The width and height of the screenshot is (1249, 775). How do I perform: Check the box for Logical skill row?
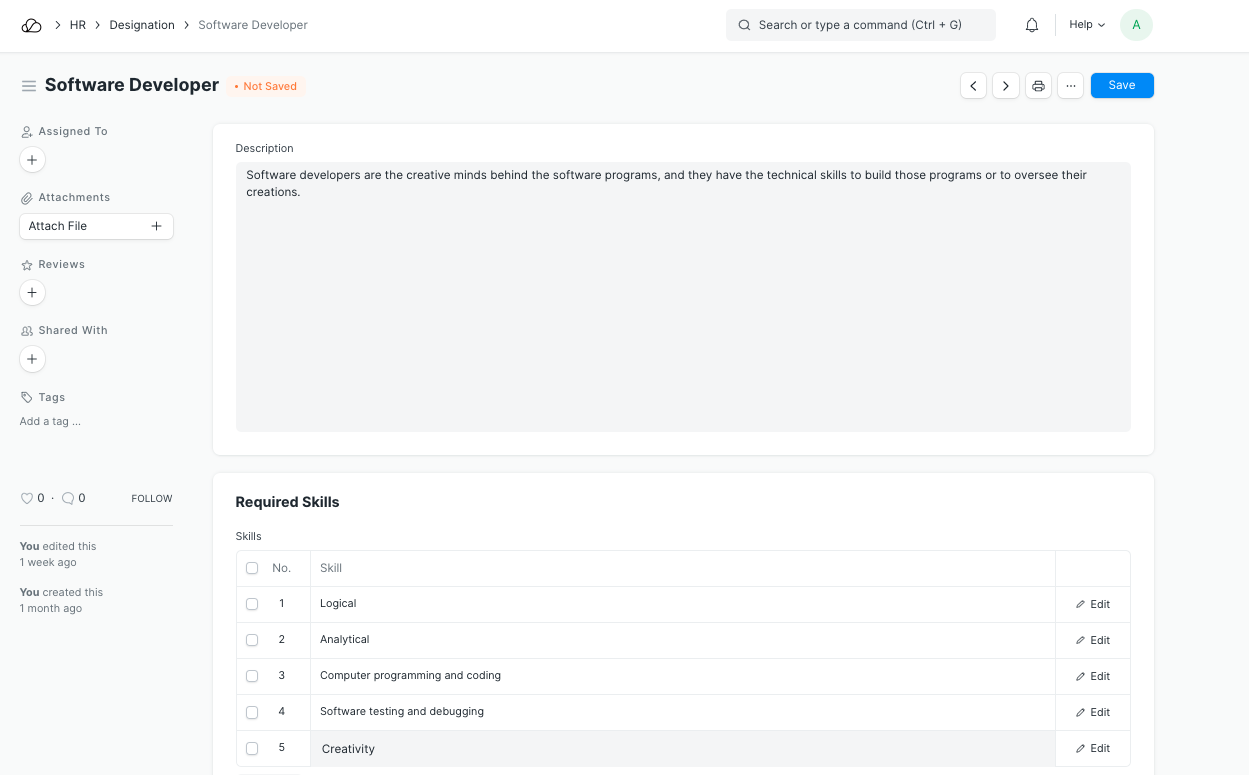(252, 604)
